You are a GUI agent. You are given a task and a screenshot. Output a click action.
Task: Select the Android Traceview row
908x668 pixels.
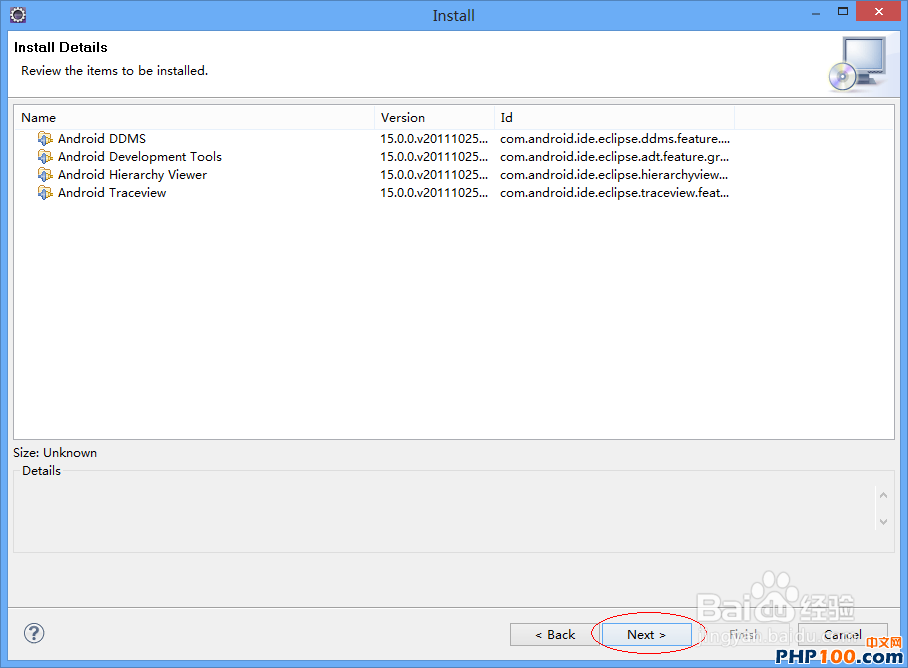click(x=453, y=192)
